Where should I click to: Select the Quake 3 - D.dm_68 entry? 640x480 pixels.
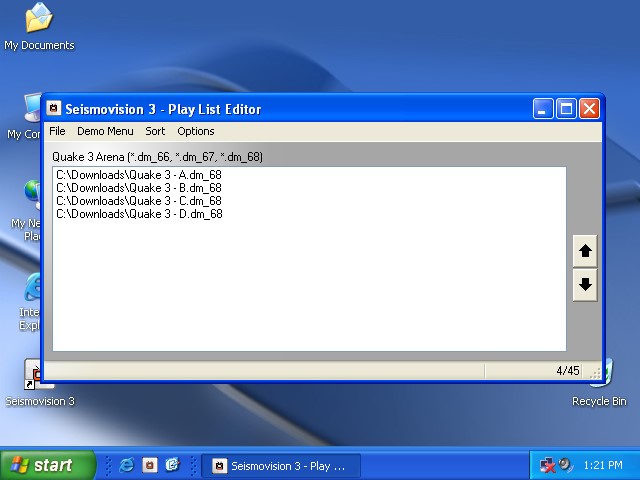click(x=139, y=214)
